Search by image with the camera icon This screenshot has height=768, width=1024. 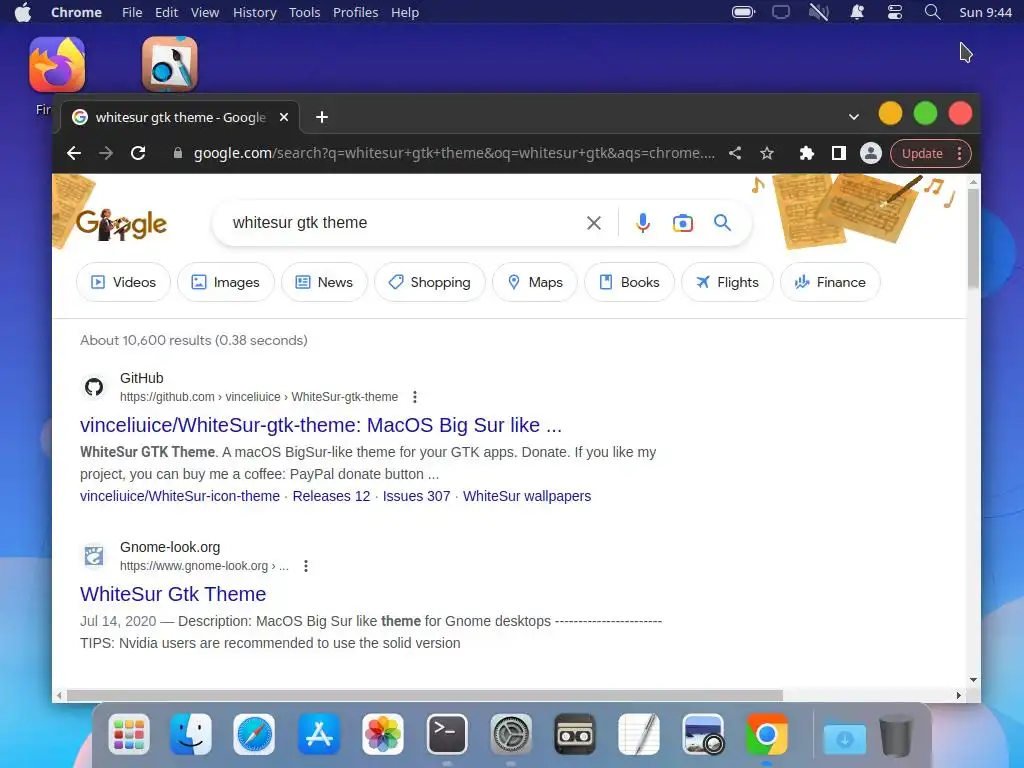pos(682,223)
